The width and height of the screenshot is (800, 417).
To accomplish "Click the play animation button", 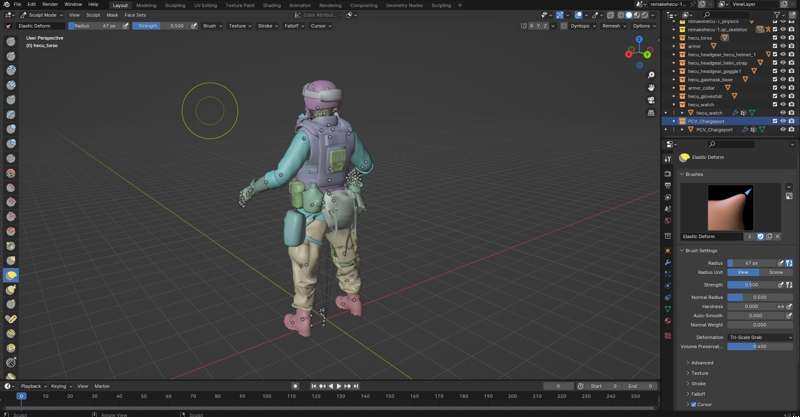I will [340, 386].
